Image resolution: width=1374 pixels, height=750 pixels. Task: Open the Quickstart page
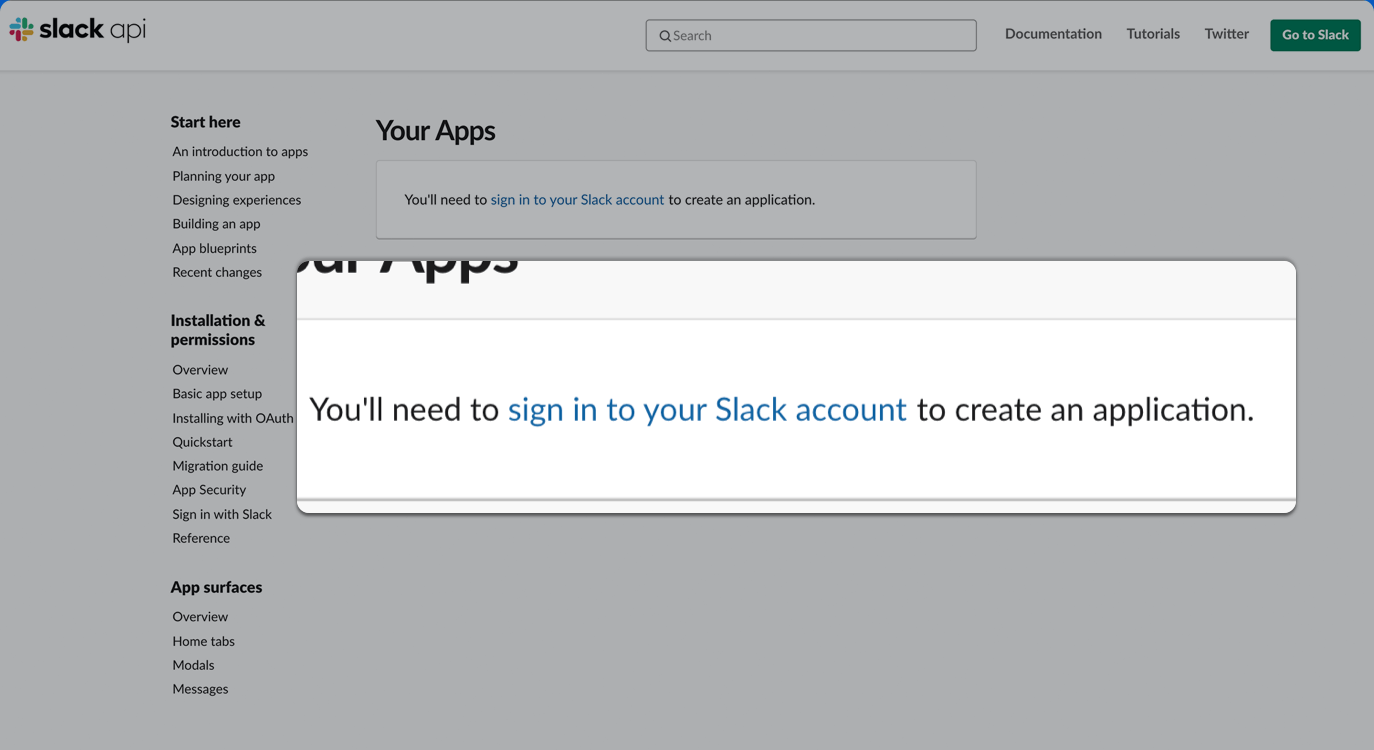tap(202, 442)
